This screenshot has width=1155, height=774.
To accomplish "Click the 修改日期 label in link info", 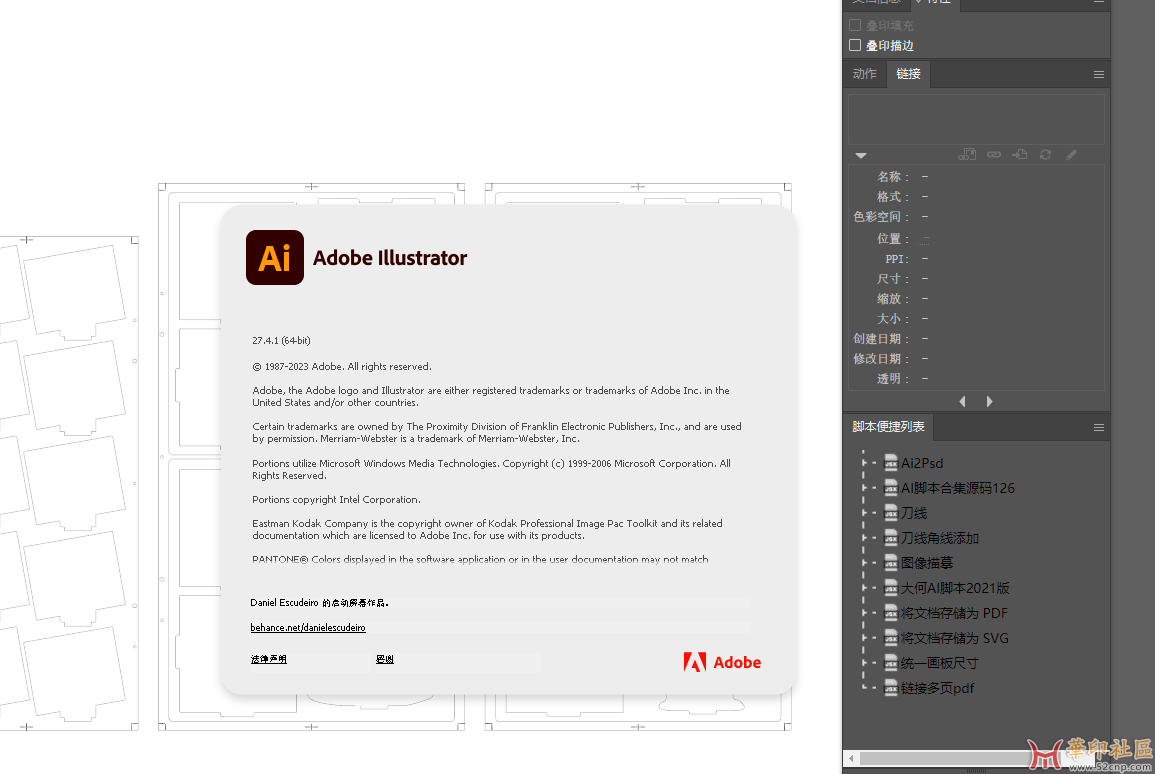I will pyautogui.click(x=880, y=359).
